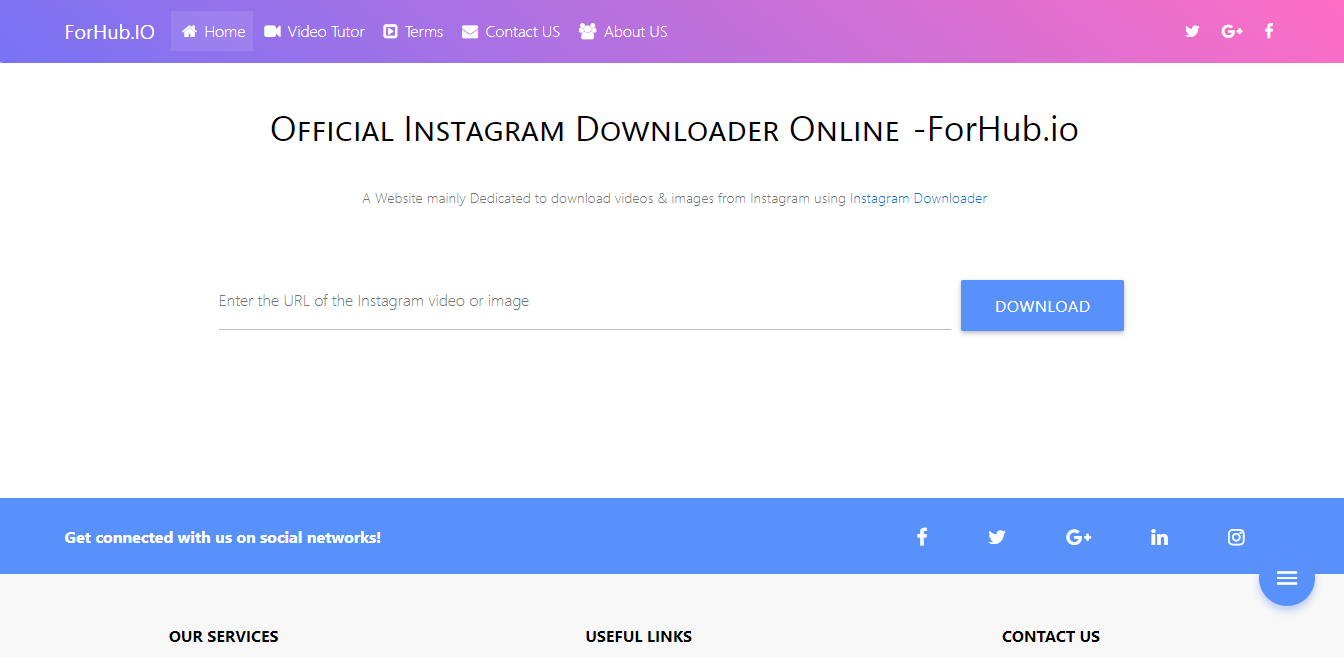The image size is (1344, 657).
Task: Click the blue DOWNLOAD button
Action: point(1042,306)
